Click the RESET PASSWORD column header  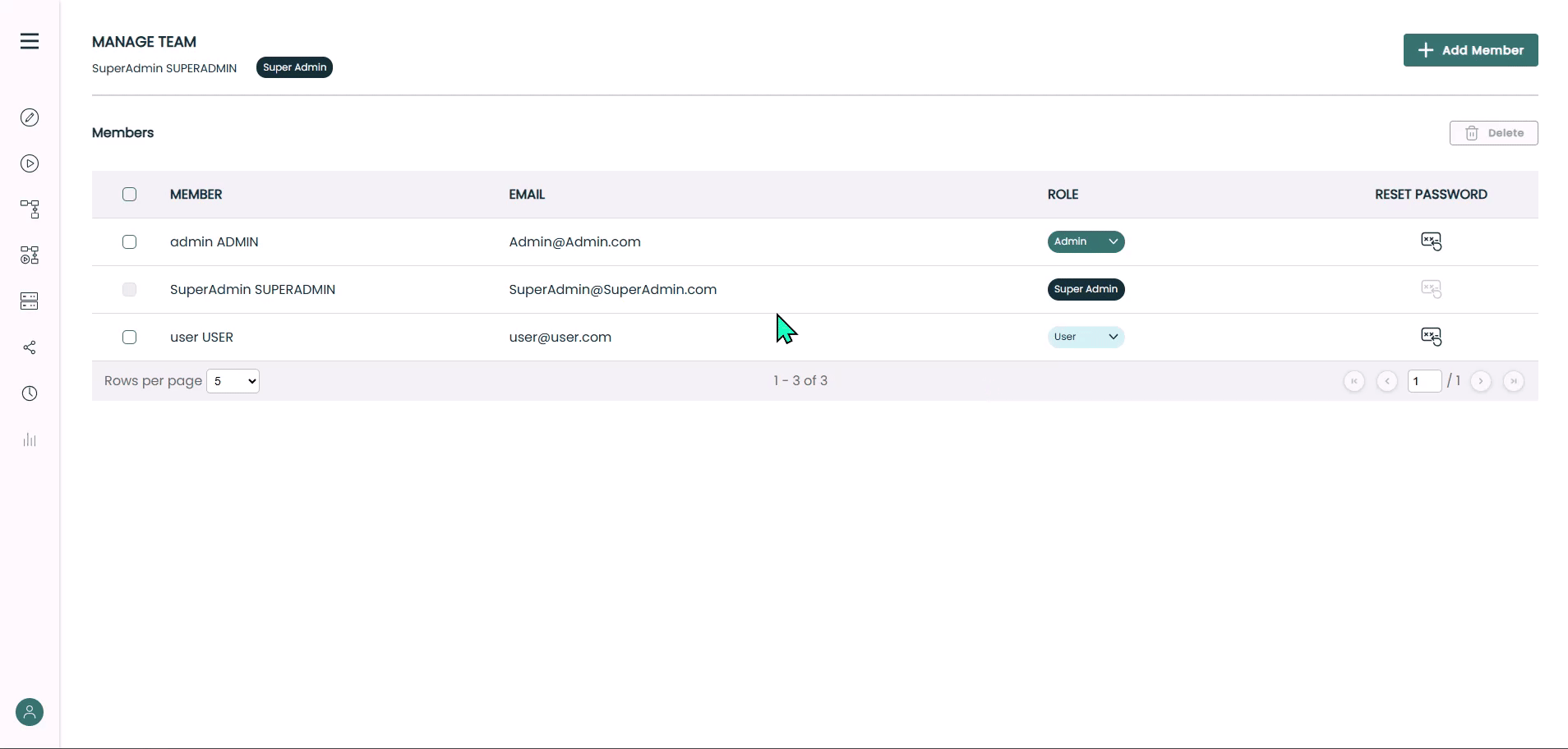1431,195
